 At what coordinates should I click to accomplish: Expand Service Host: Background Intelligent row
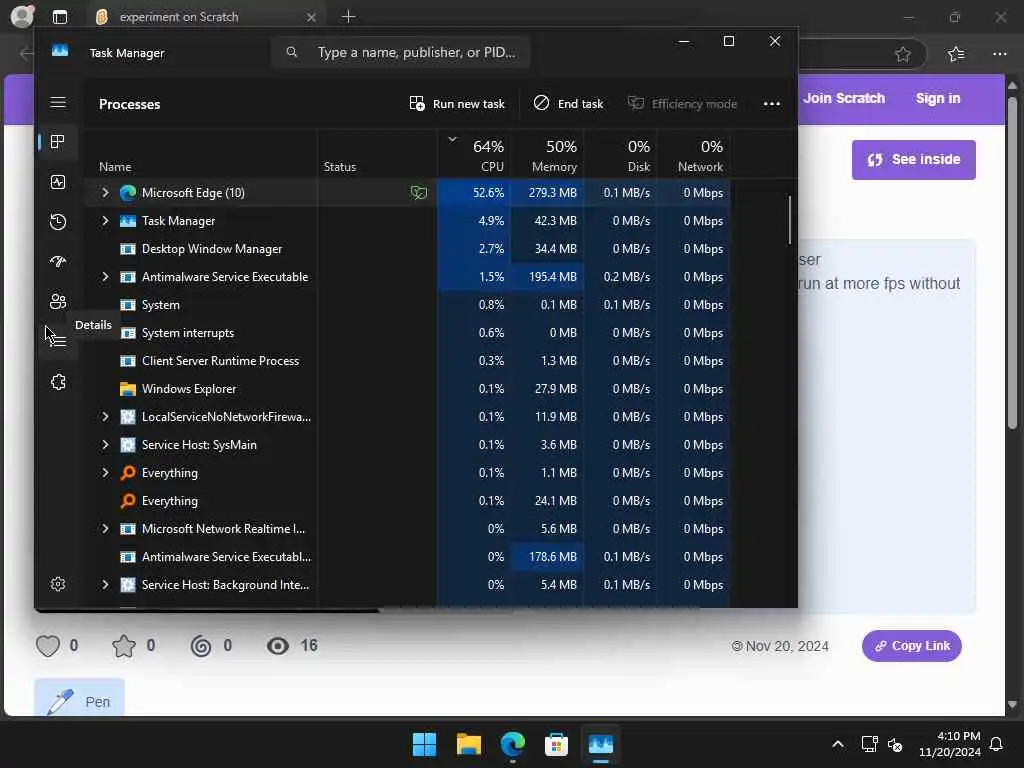pos(105,585)
